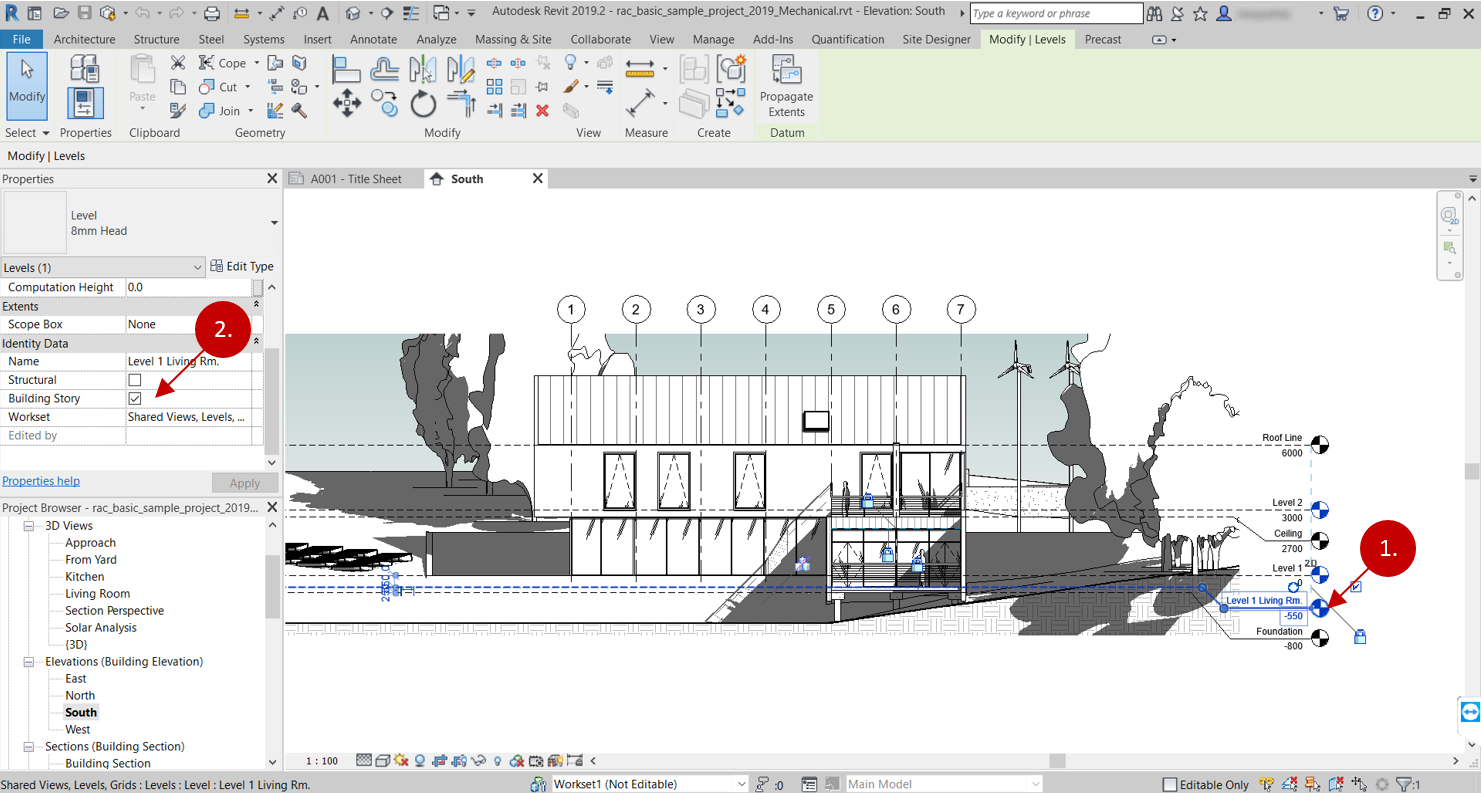The width and height of the screenshot is (1482, 793).
Task: Toggle Reveal Hidden Elements lightbulb
Action: 497,761
